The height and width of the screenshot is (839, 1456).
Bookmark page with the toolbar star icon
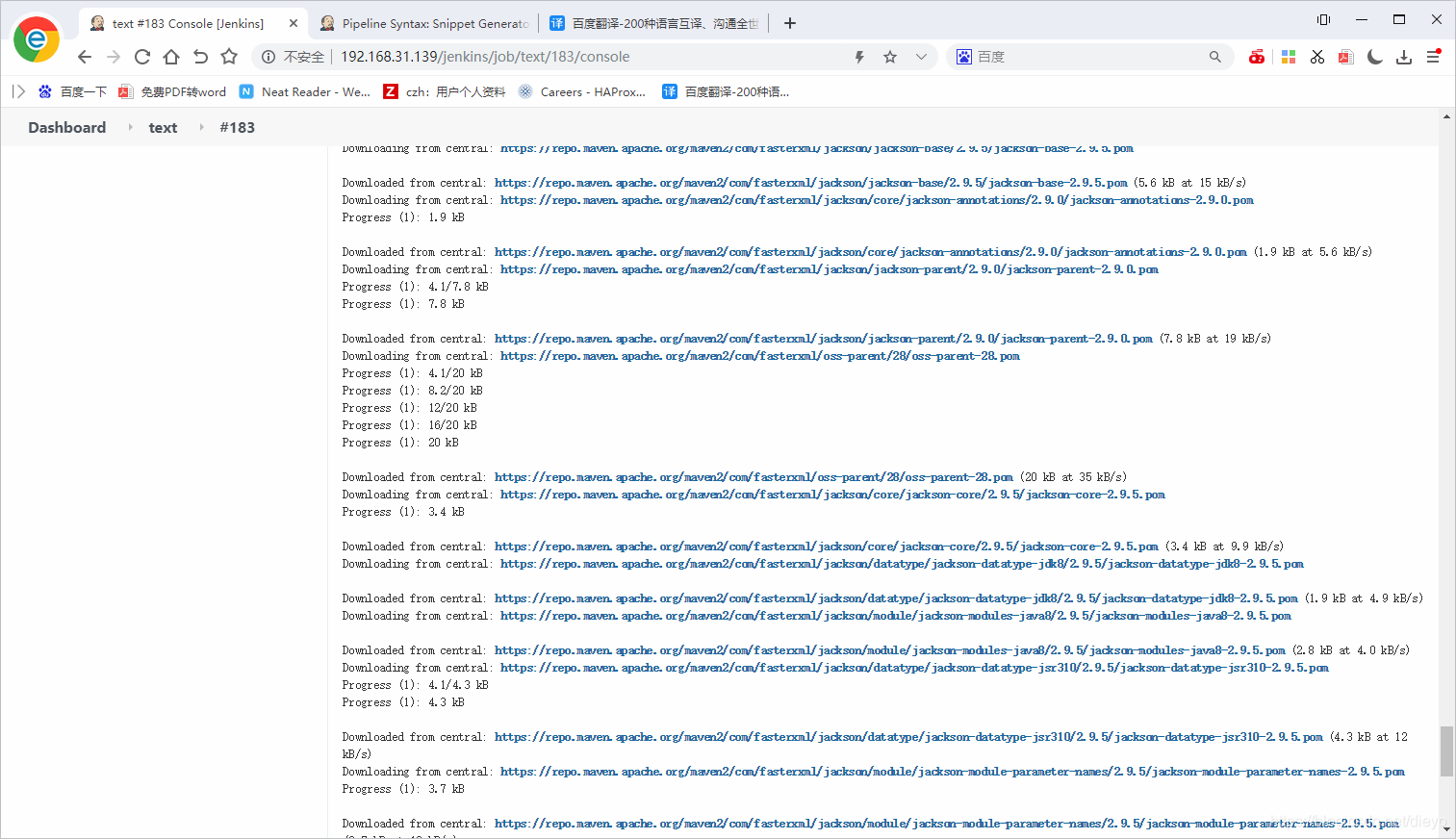tap(229, 57)
